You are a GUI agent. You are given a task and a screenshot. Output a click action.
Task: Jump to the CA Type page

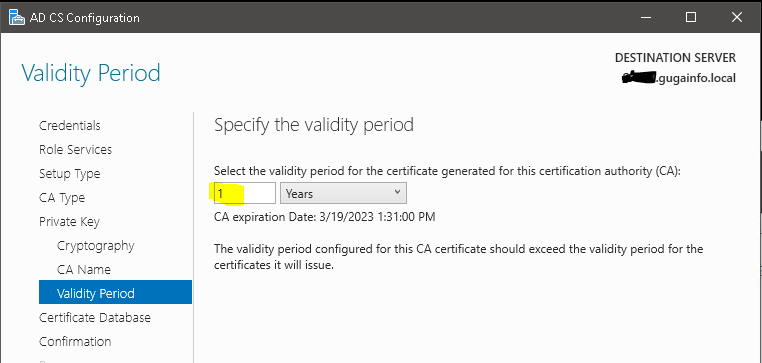tap(62, 198)
